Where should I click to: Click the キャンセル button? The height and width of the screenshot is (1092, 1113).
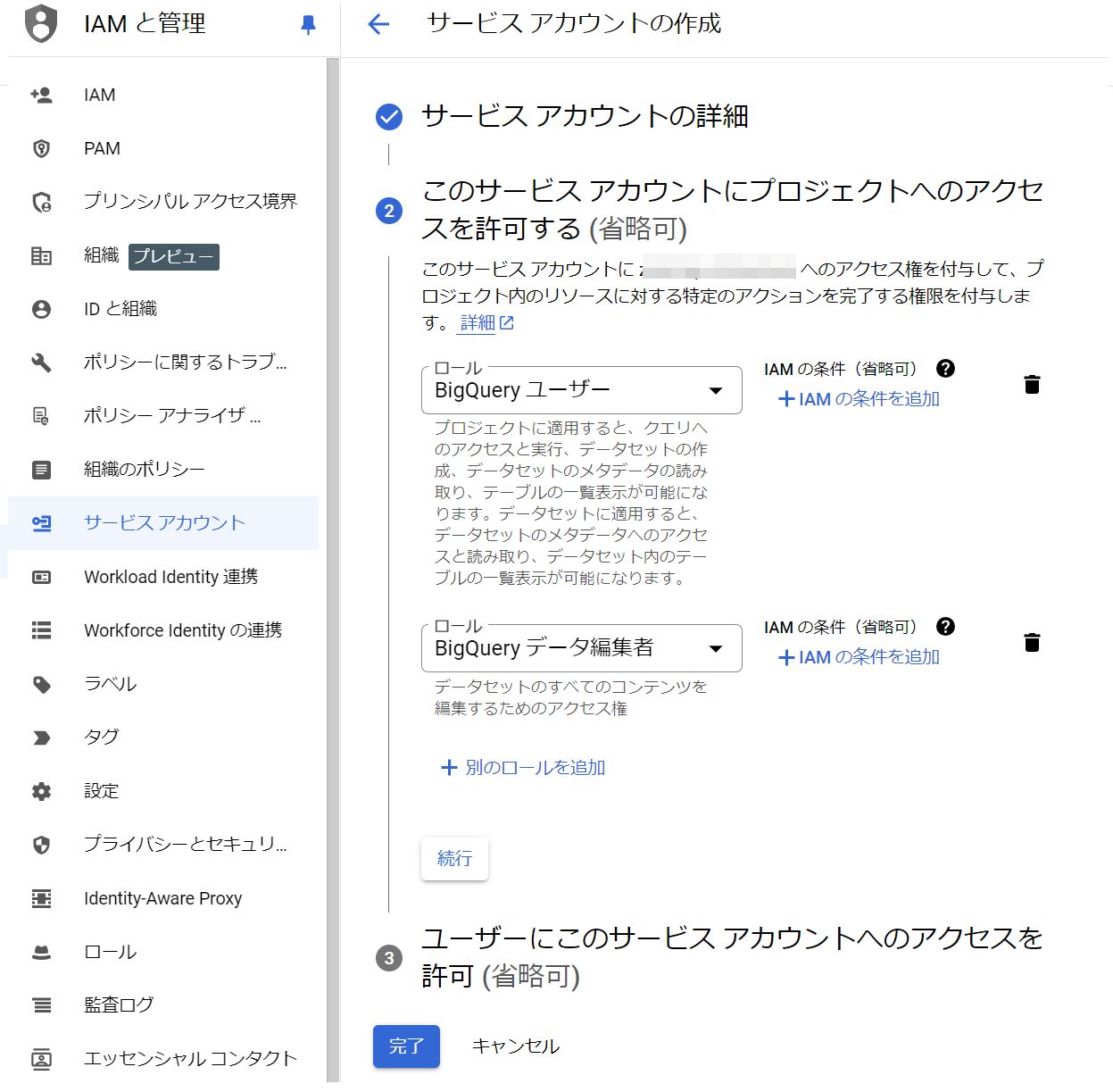coord(515,1046)
